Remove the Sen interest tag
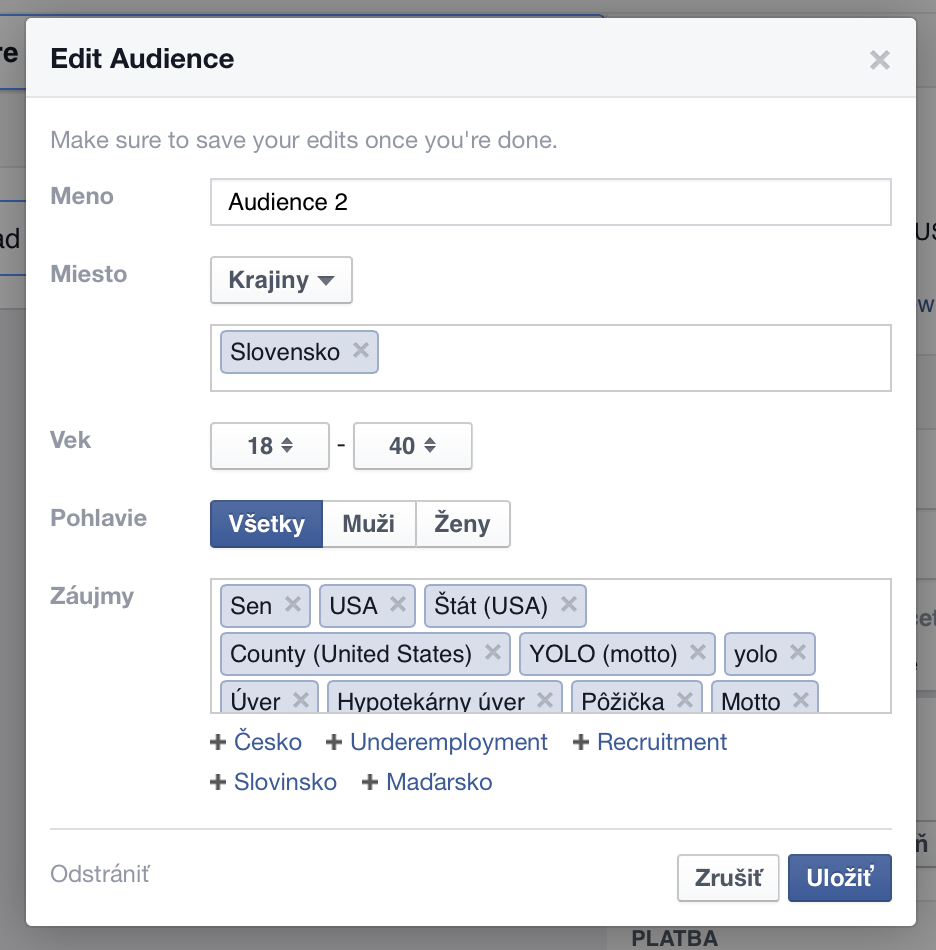 293,604
